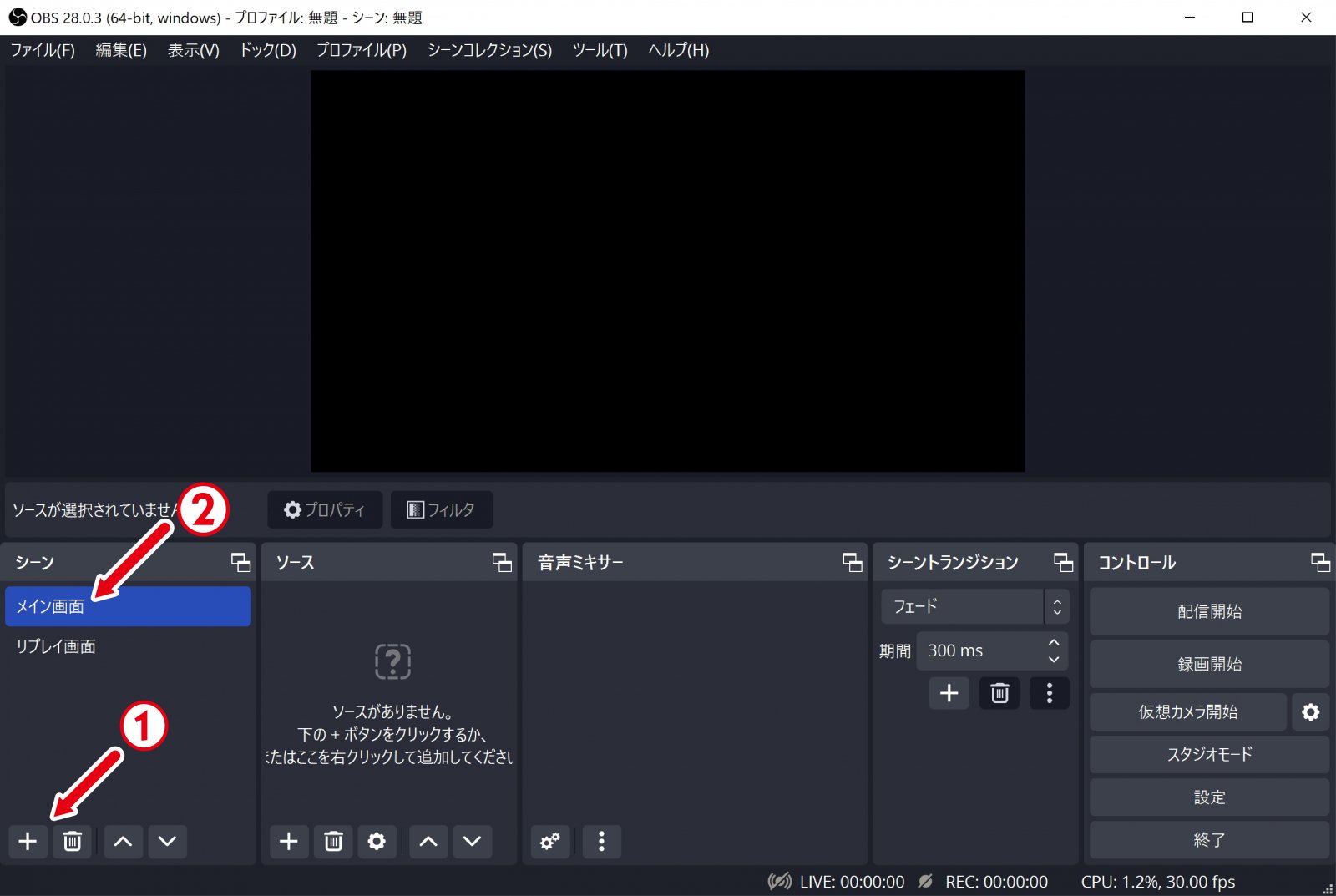Increase transition duration with up arrow
The image size is (1336, 896).
point(1054,642)
